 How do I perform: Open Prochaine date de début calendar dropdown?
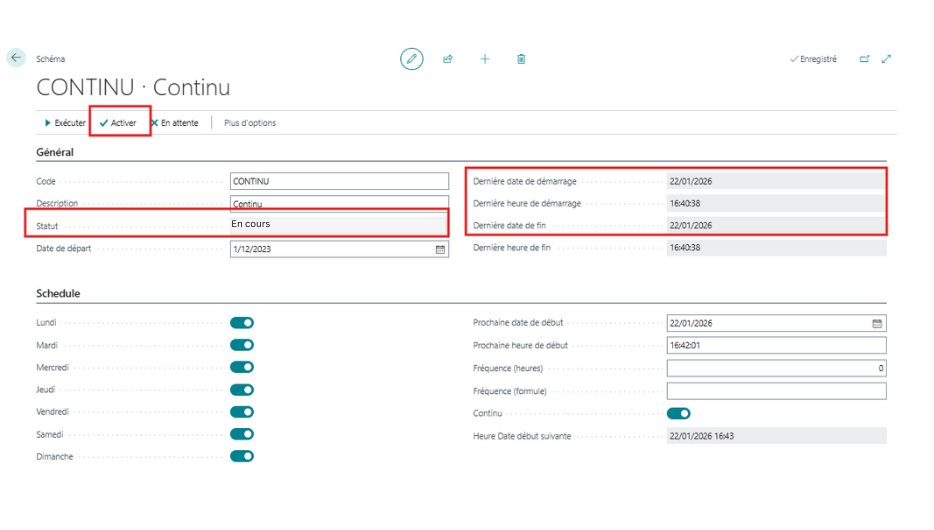[x=877, y=323]
